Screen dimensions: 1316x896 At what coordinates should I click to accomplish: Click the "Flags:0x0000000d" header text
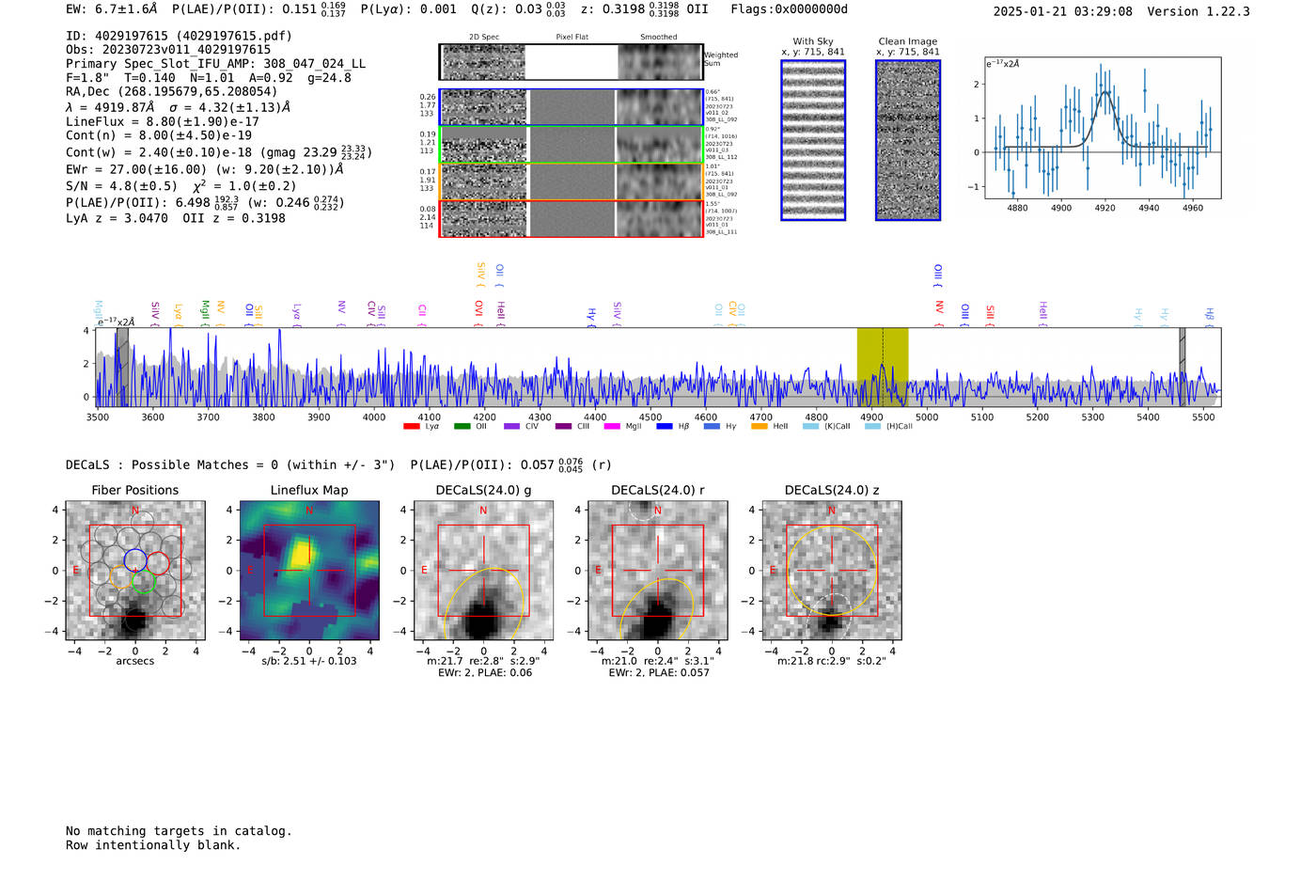(790, 9)
